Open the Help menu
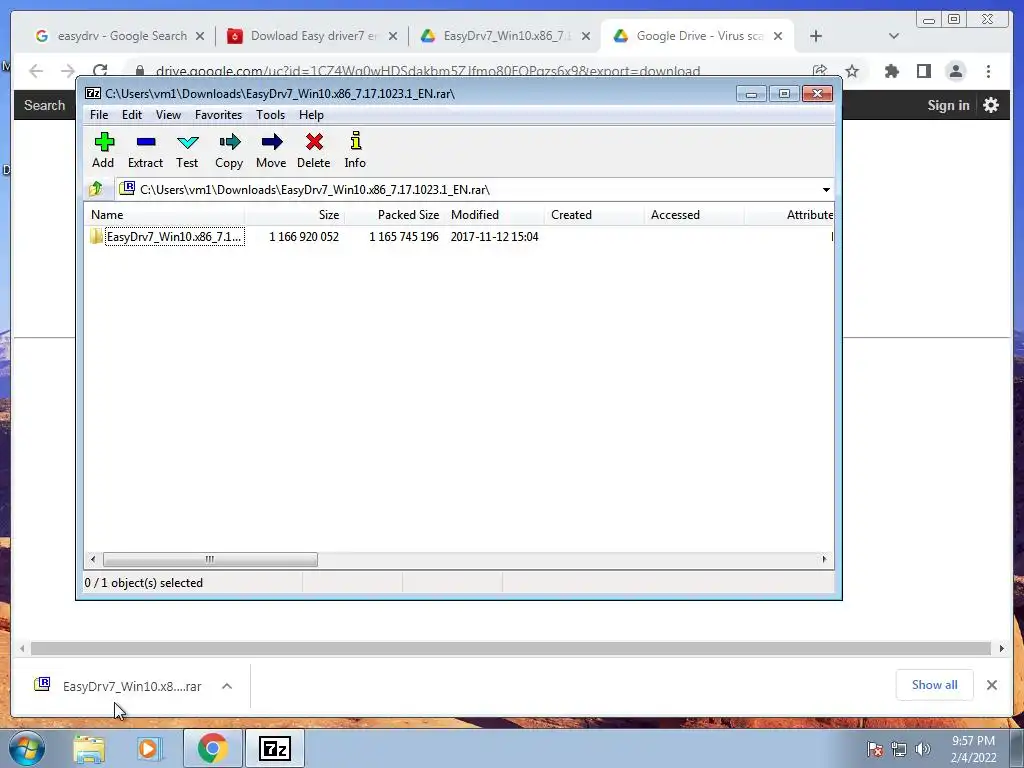This screenshot has width=1024, height=768. tap(312, 115)
